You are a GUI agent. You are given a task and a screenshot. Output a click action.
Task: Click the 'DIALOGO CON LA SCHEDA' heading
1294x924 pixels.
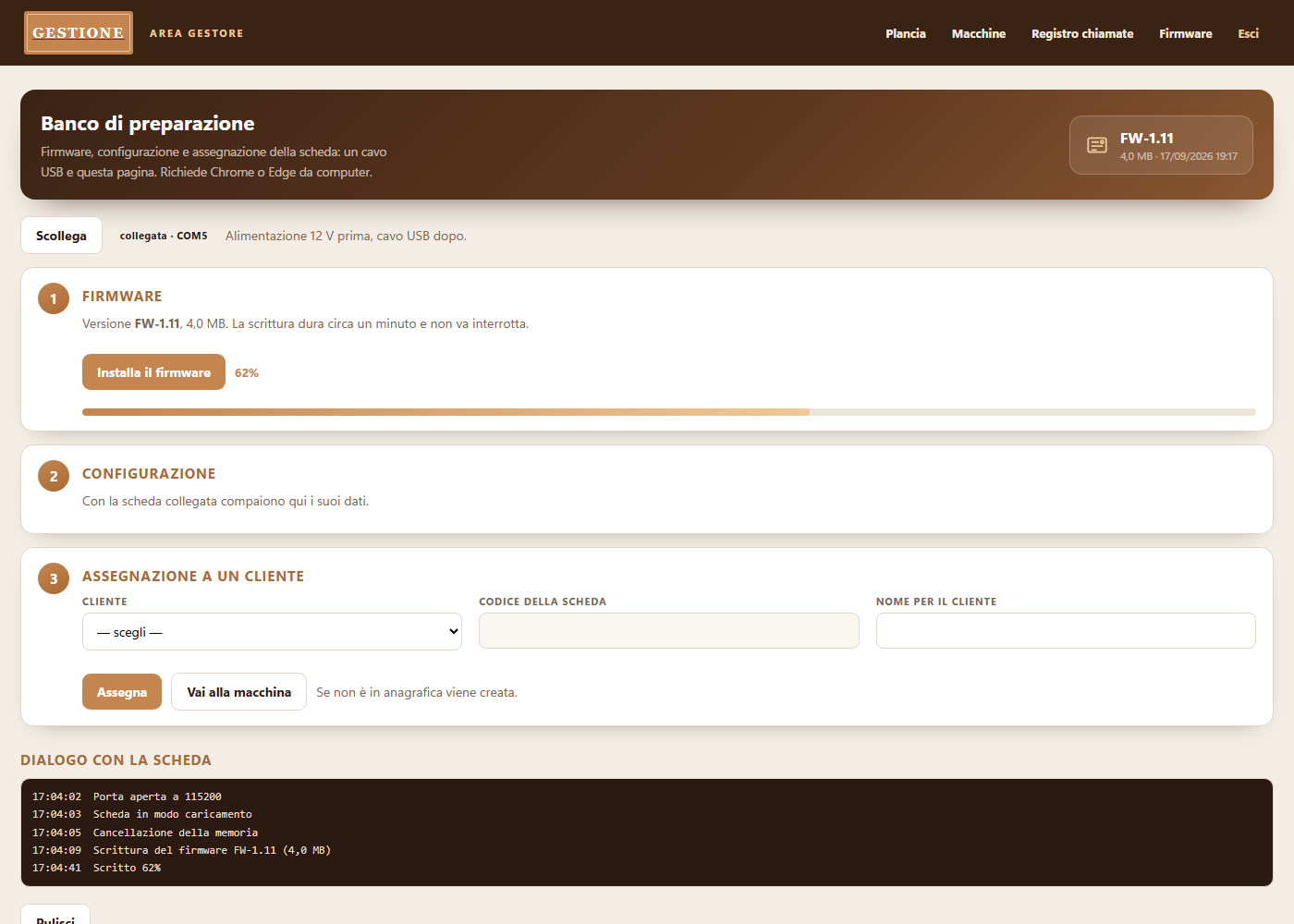point(116,760)
